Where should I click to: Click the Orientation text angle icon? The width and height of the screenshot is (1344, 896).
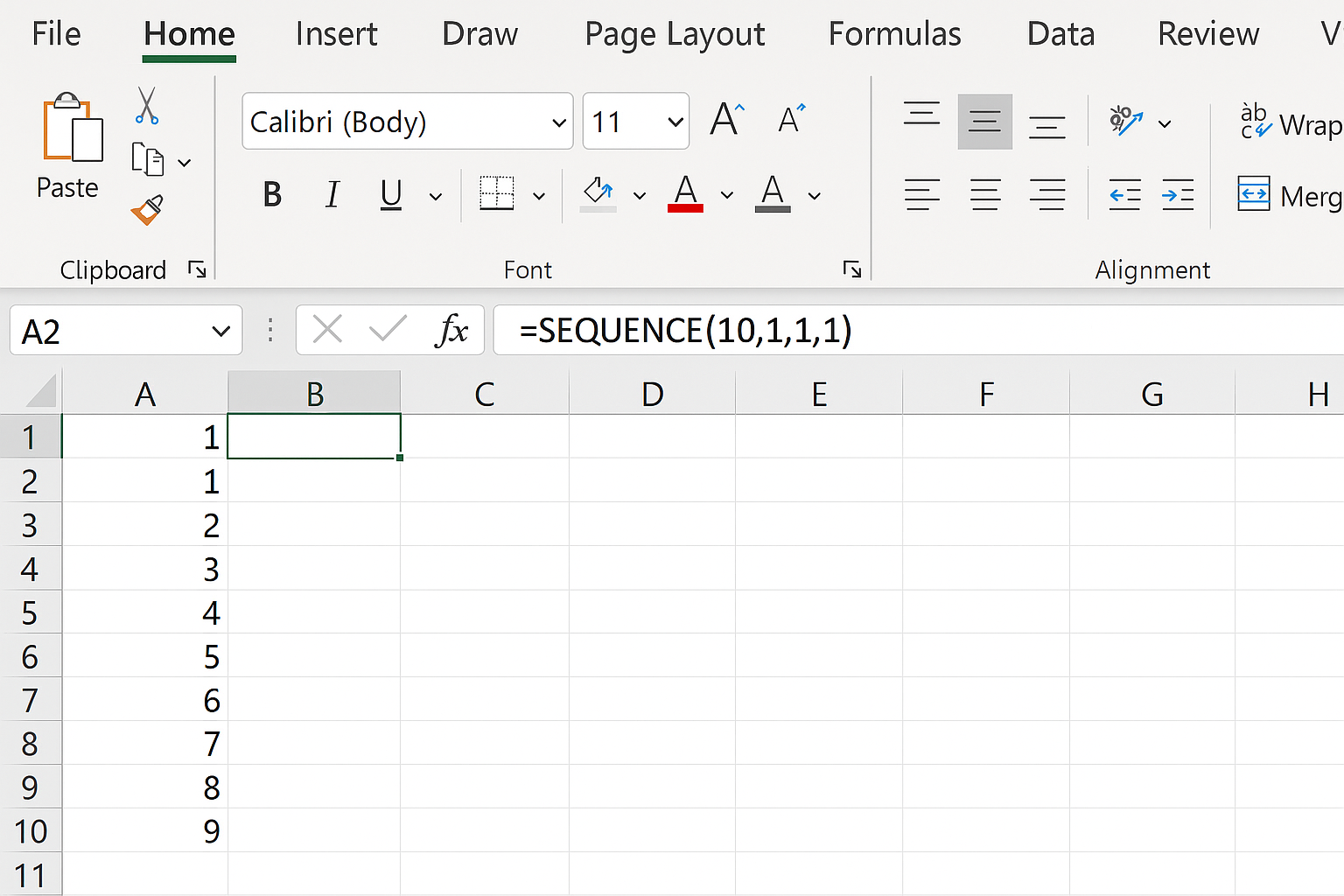coord(1126,121)
